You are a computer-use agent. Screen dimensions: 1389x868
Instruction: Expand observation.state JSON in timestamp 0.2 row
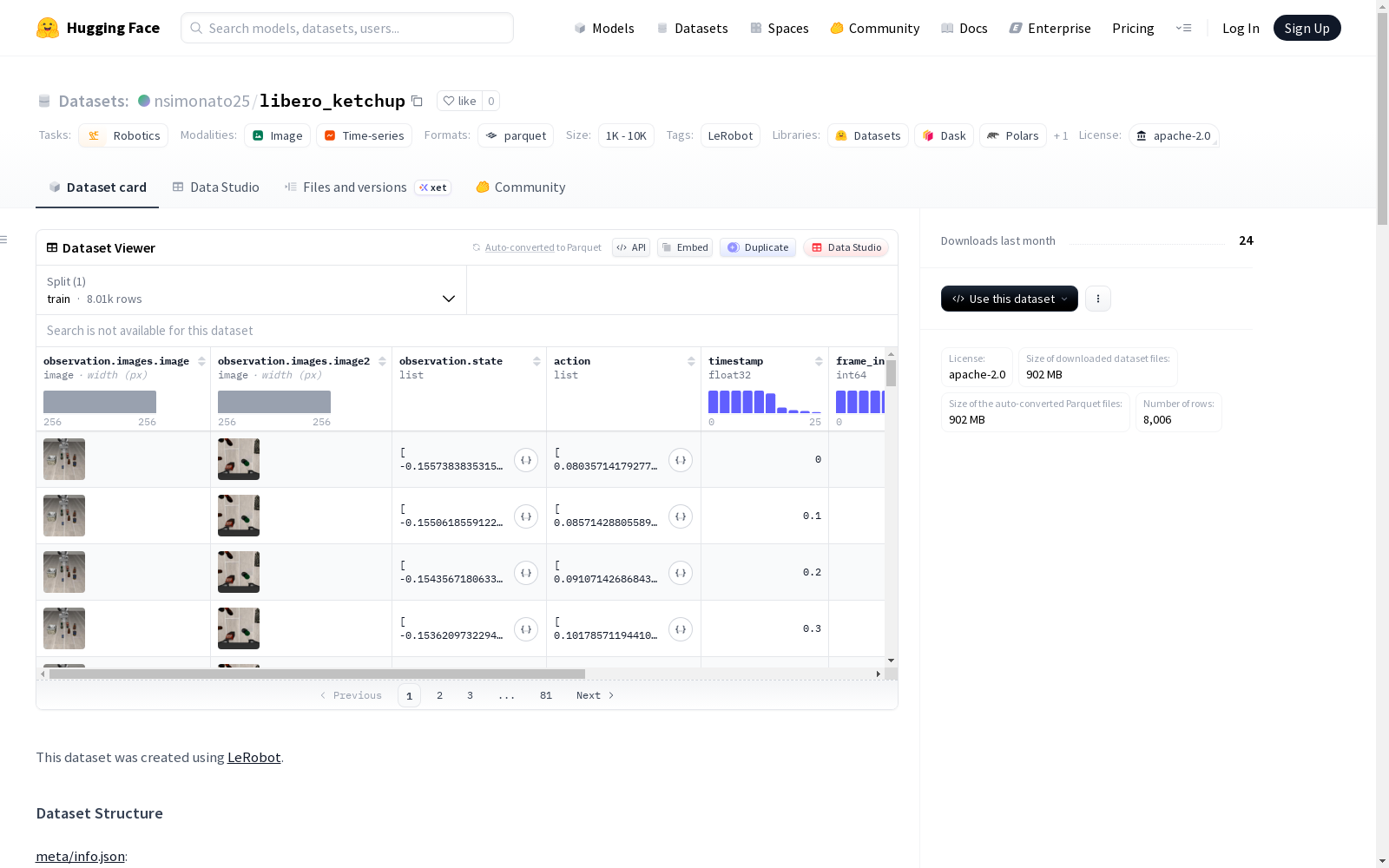click(526, 573)
